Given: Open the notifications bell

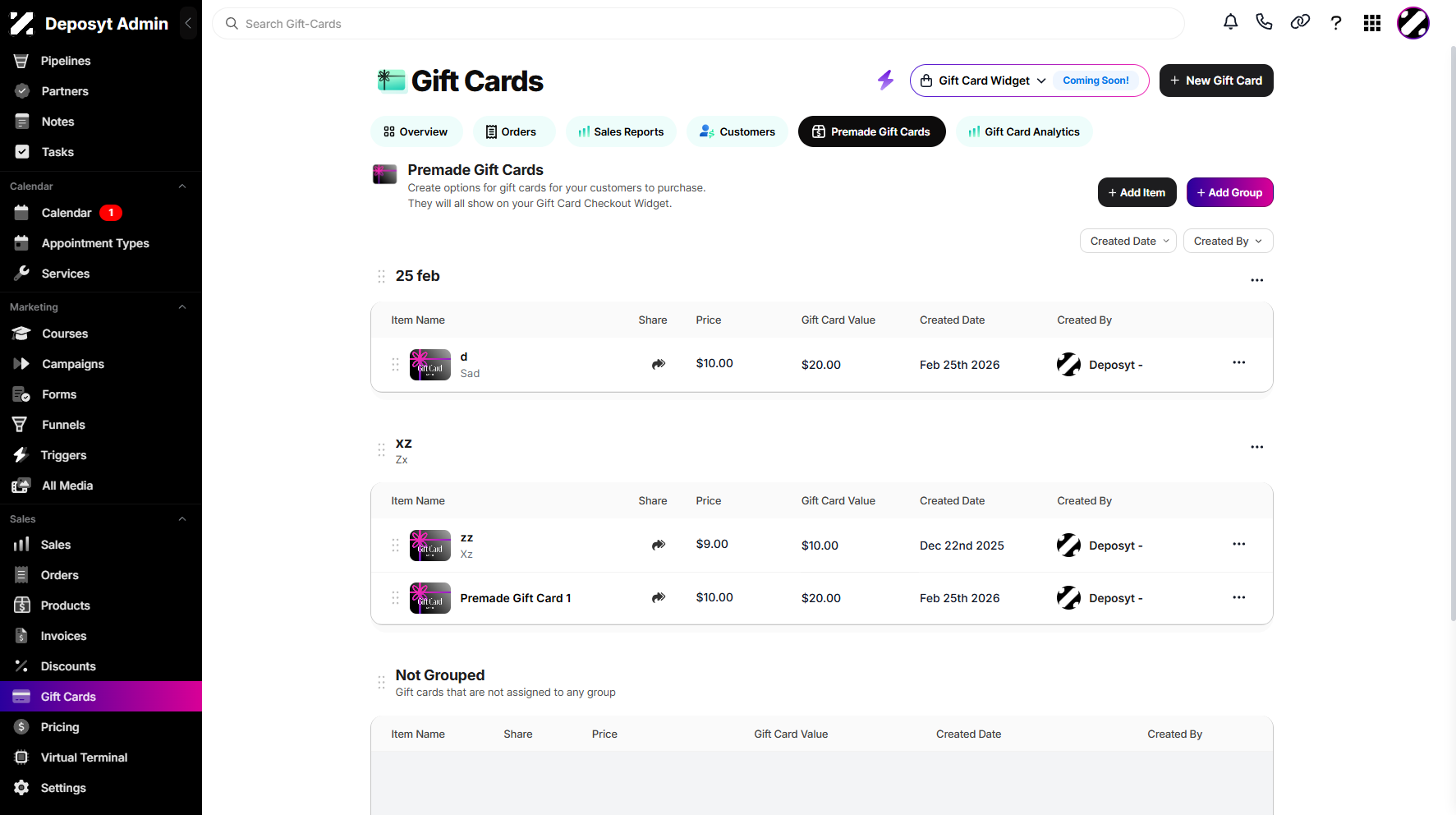Looking at the screenshot, I should click(1230, 22).
